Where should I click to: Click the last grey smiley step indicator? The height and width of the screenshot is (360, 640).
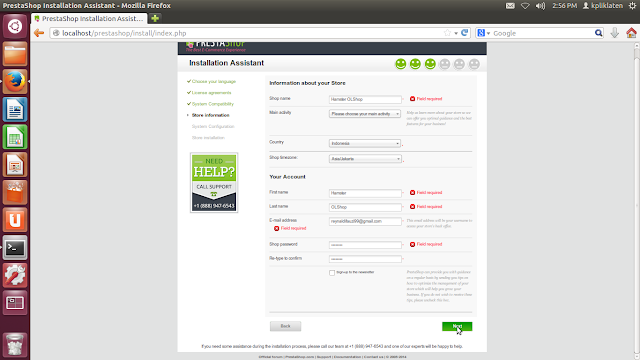click(474, 64)
